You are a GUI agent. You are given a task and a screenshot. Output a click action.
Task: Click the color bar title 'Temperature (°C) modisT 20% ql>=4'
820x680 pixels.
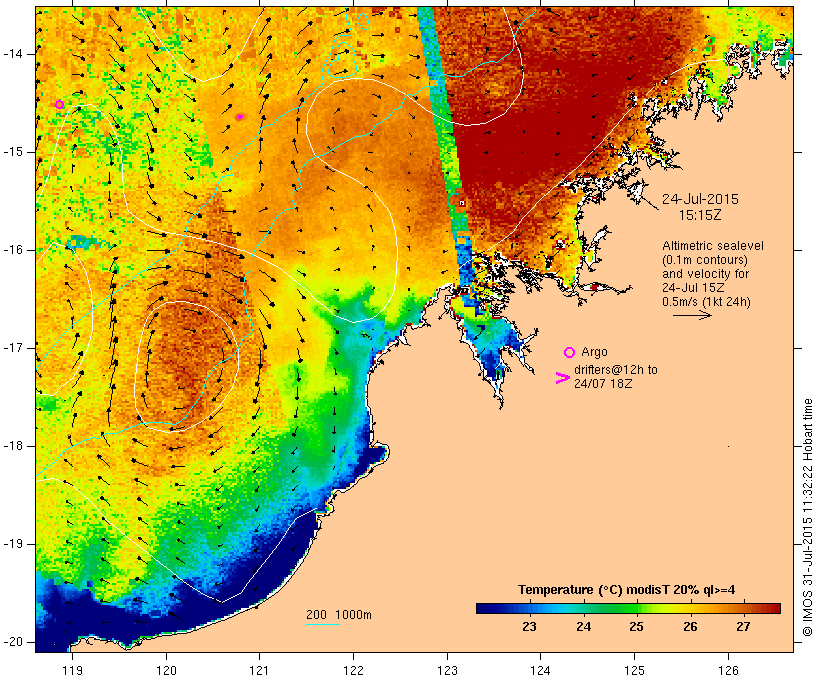tap(627, 590)
